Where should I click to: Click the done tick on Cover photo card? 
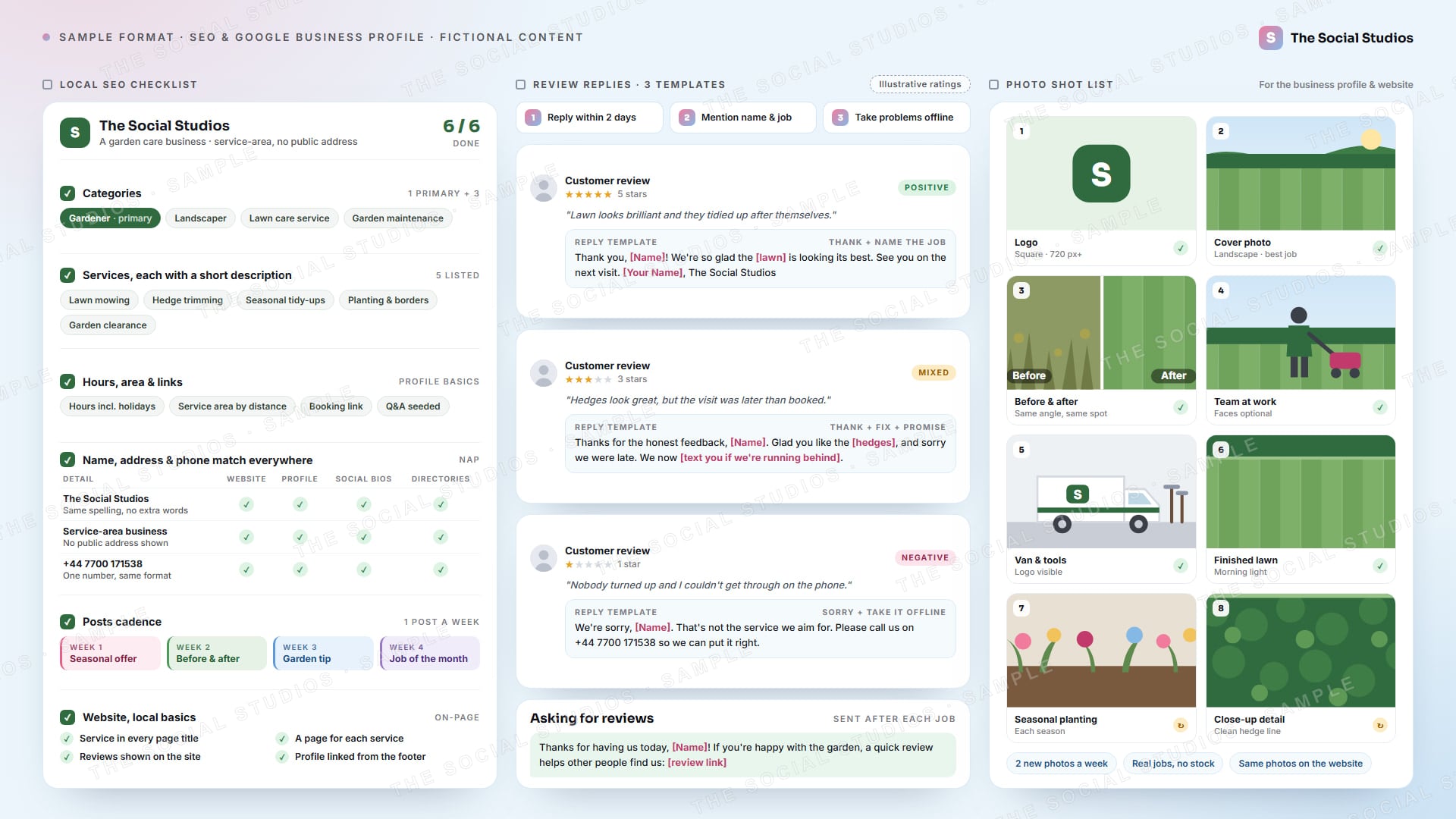(x=1380, y=248)
